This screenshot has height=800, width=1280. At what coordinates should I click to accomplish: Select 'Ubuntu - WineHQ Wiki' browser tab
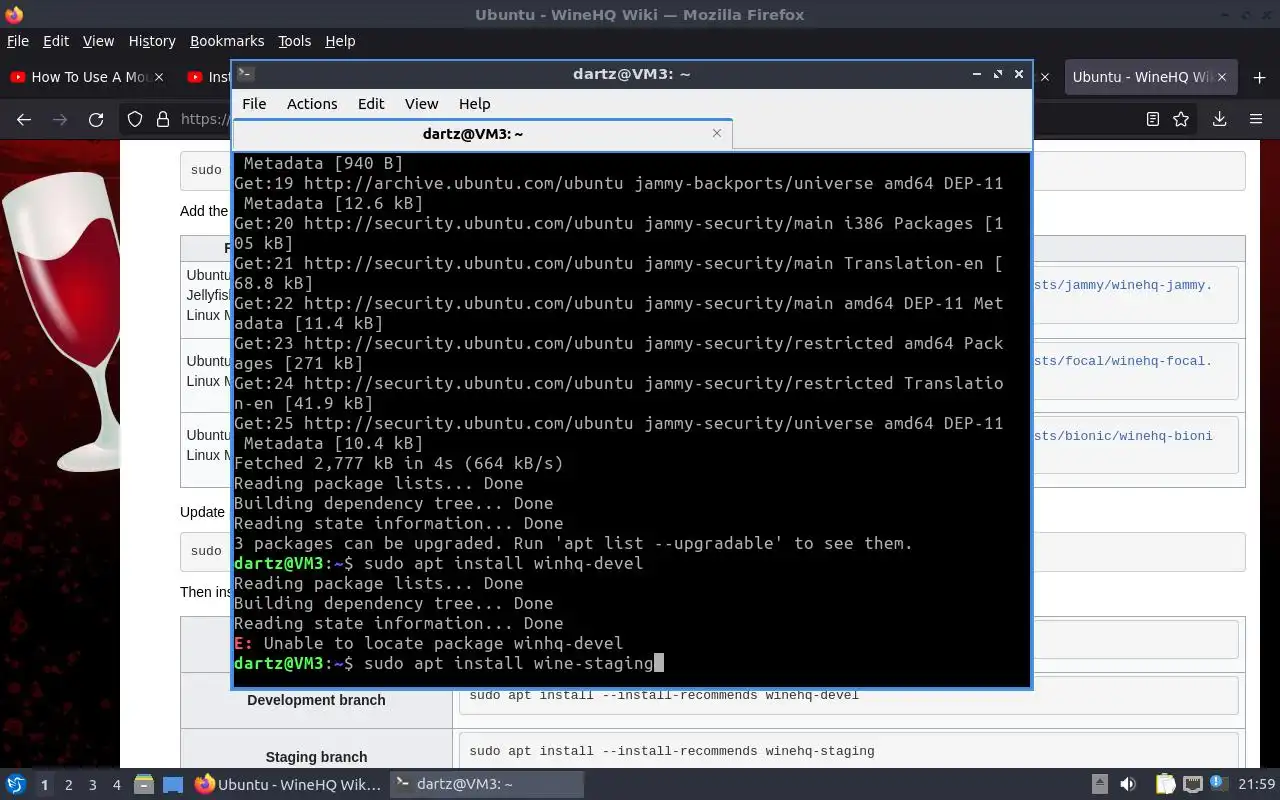click(1150, 77)
